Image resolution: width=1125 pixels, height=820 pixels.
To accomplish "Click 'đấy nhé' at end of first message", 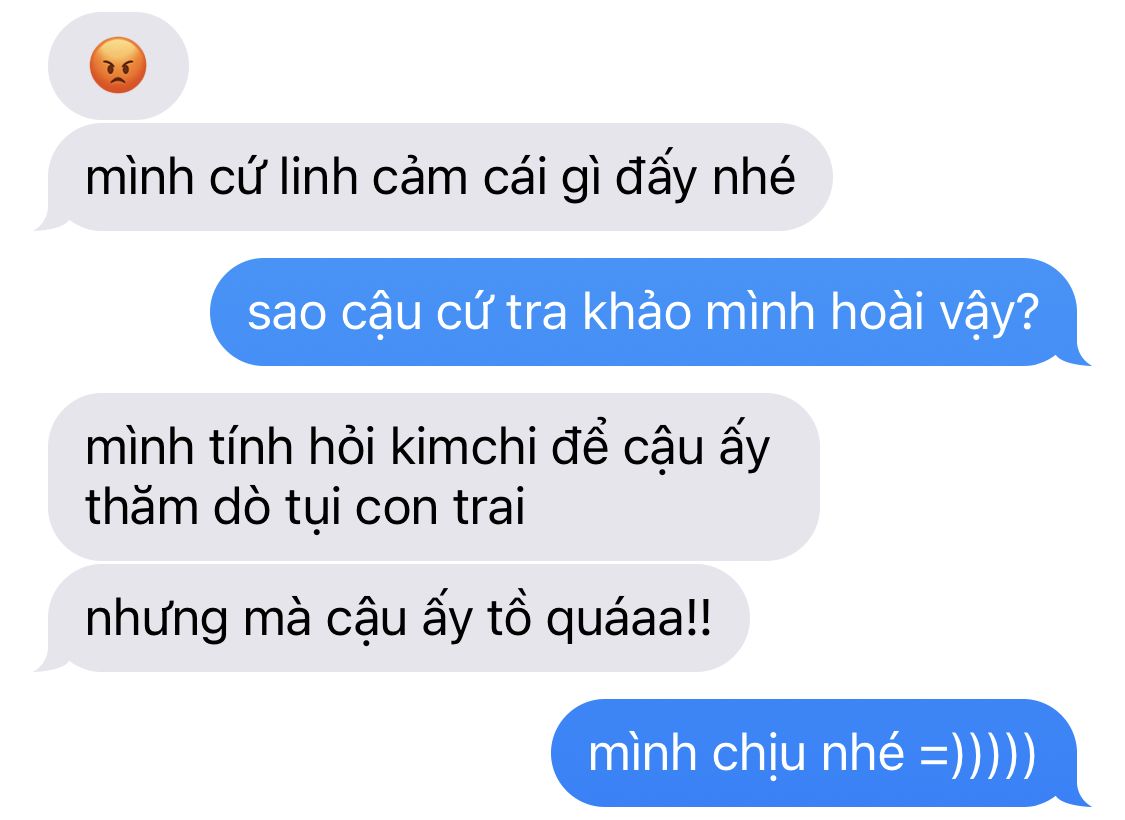I will click(x=705, y=177).
